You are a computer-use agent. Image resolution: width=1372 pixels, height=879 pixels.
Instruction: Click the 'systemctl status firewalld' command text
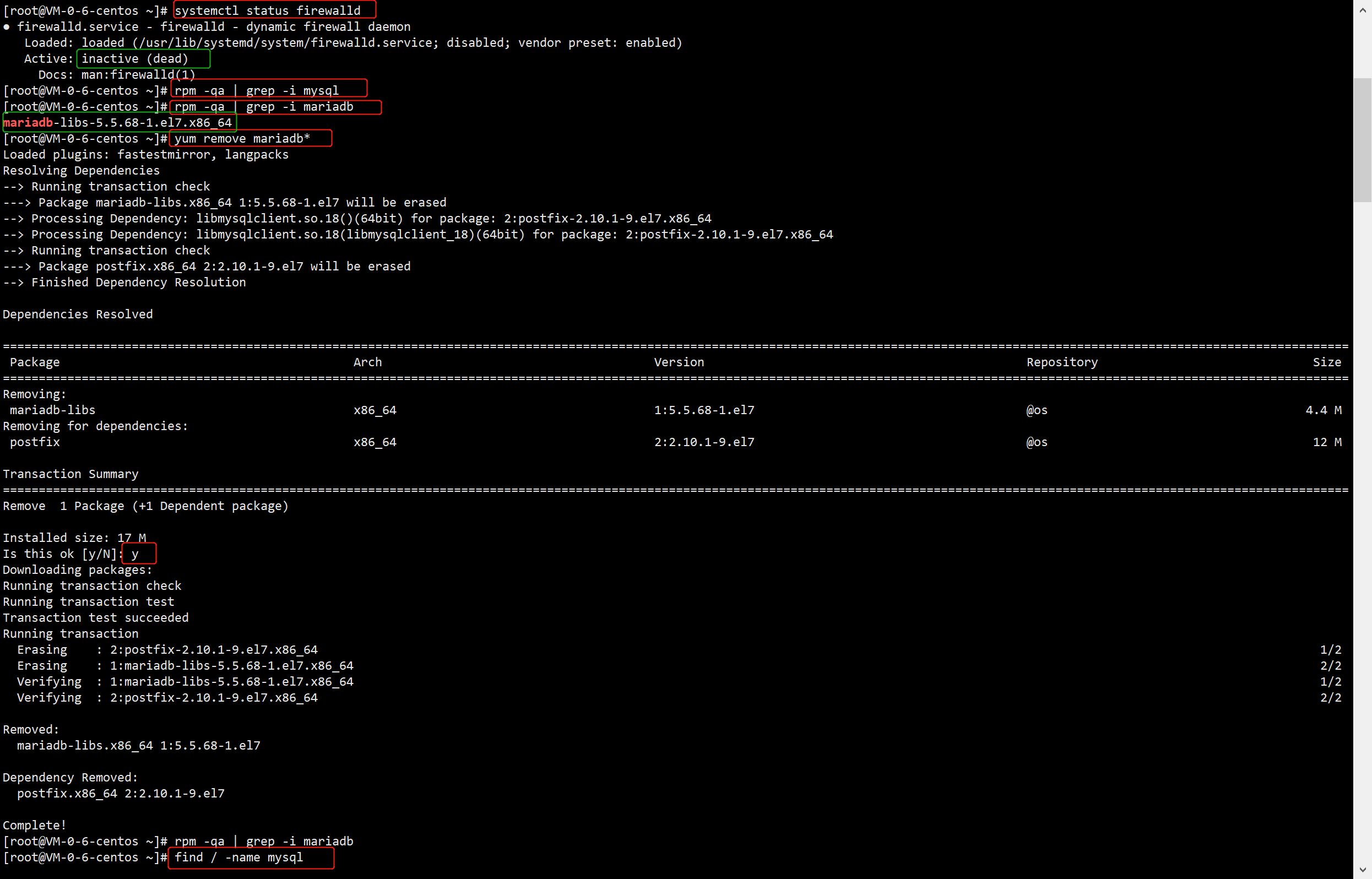click(x=268, y=10)
